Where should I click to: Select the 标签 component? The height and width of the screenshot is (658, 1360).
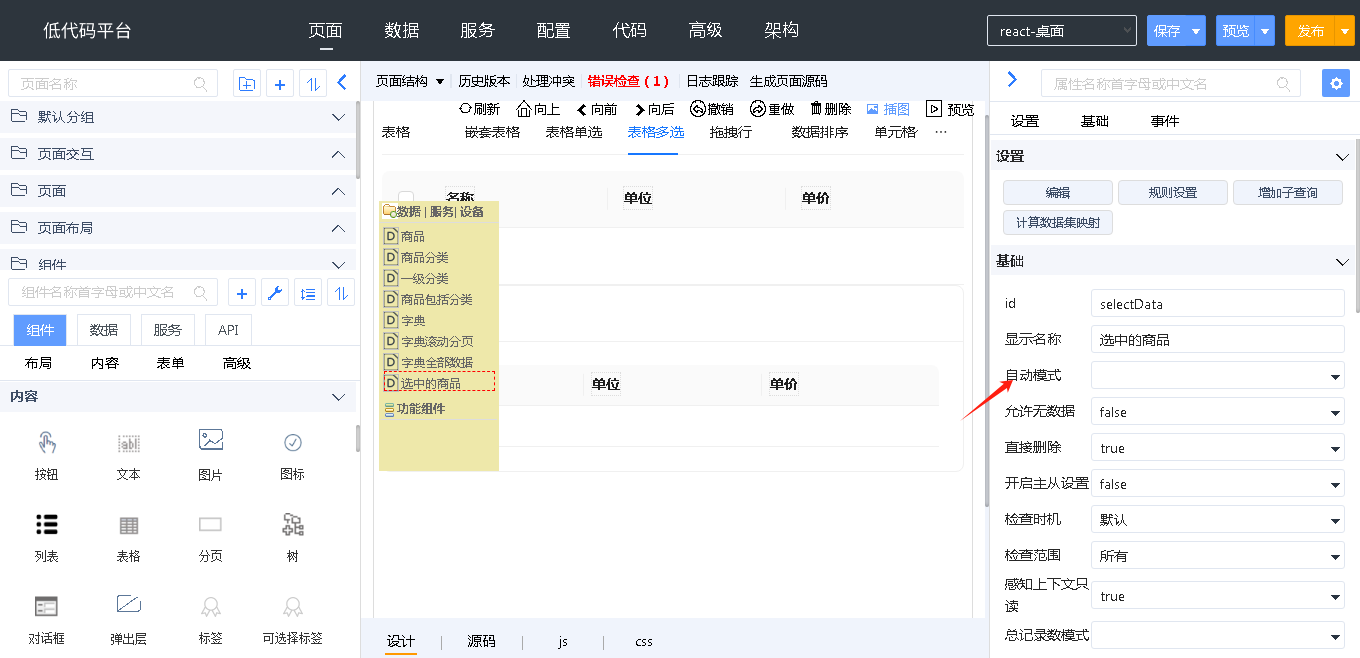click(210, 619)
